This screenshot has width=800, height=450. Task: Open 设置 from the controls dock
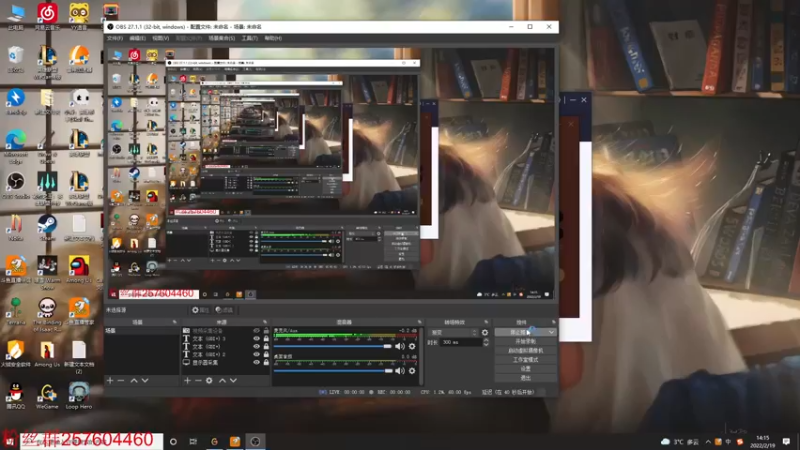[526, 369]
